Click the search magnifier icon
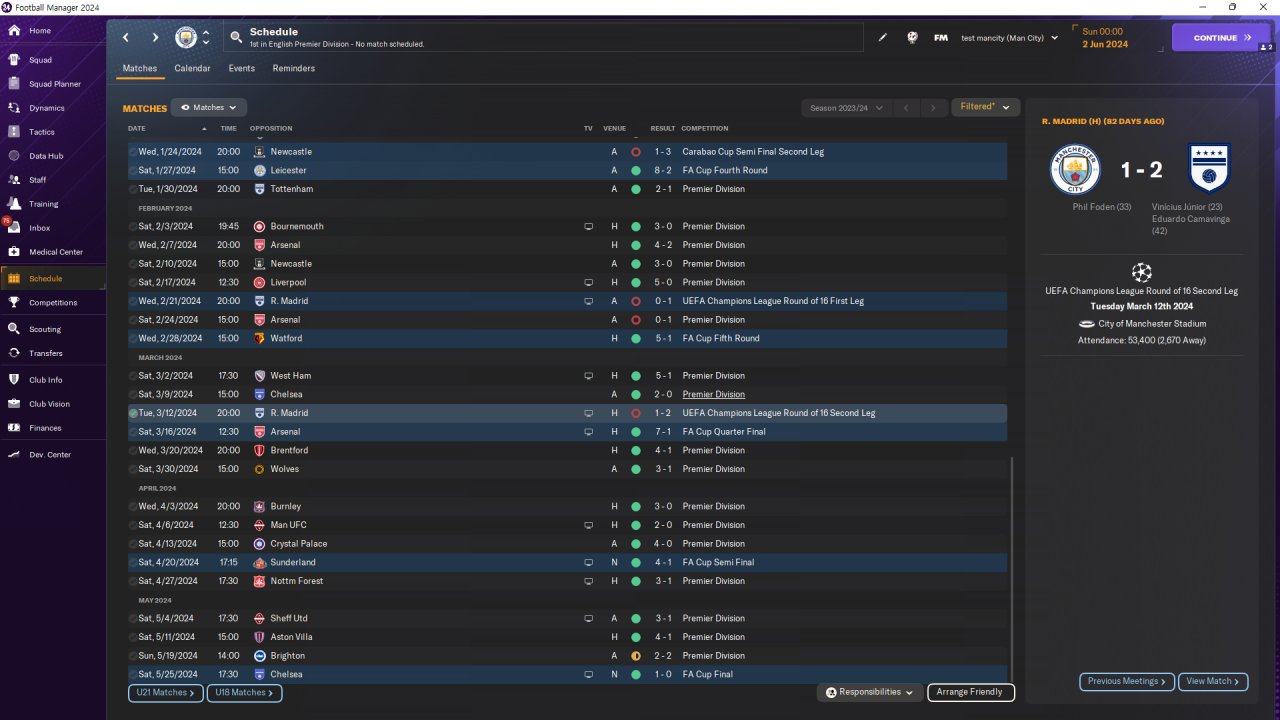Screen dimensions: 1280x720 pyautogui.click(x=236, y=38)
